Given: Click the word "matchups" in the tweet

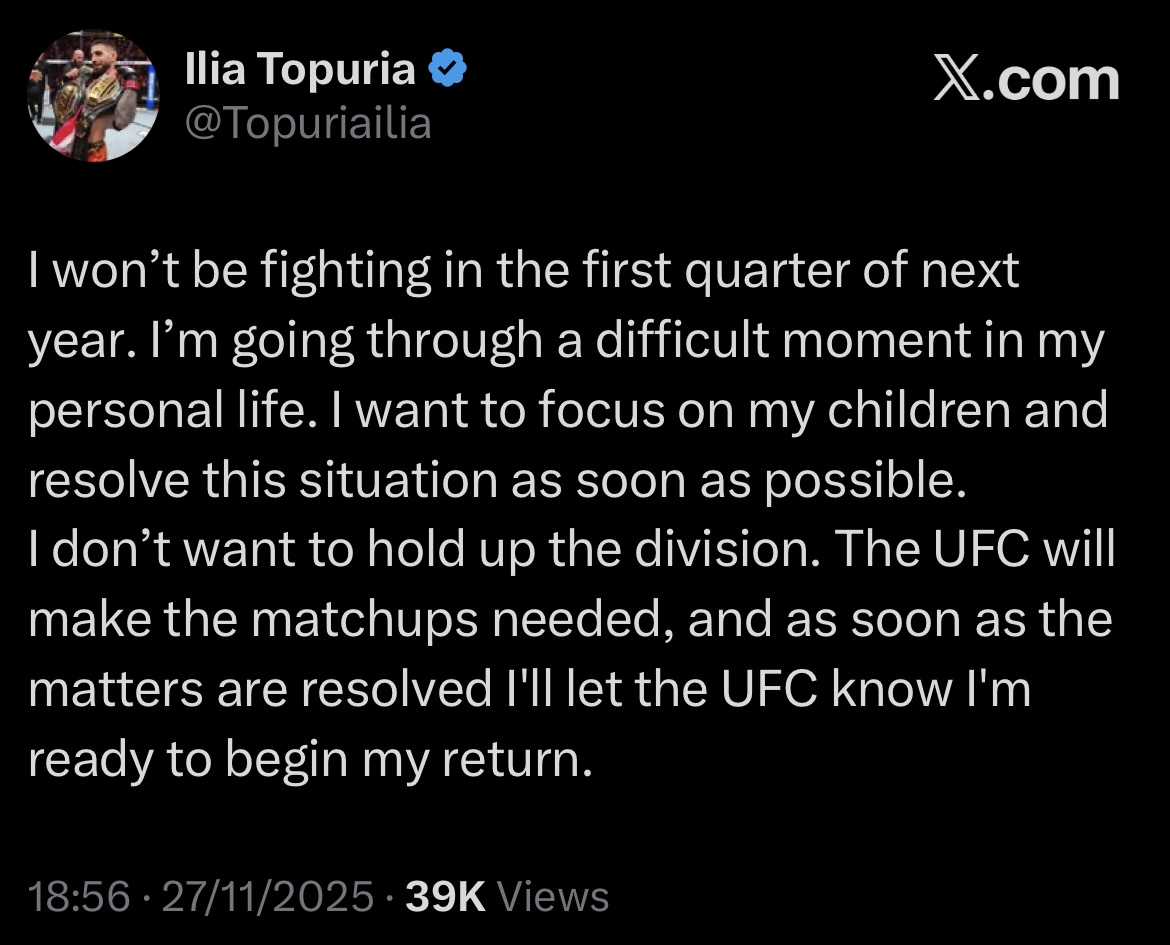Looking at the screenshot, I should [x=365, y=622].
